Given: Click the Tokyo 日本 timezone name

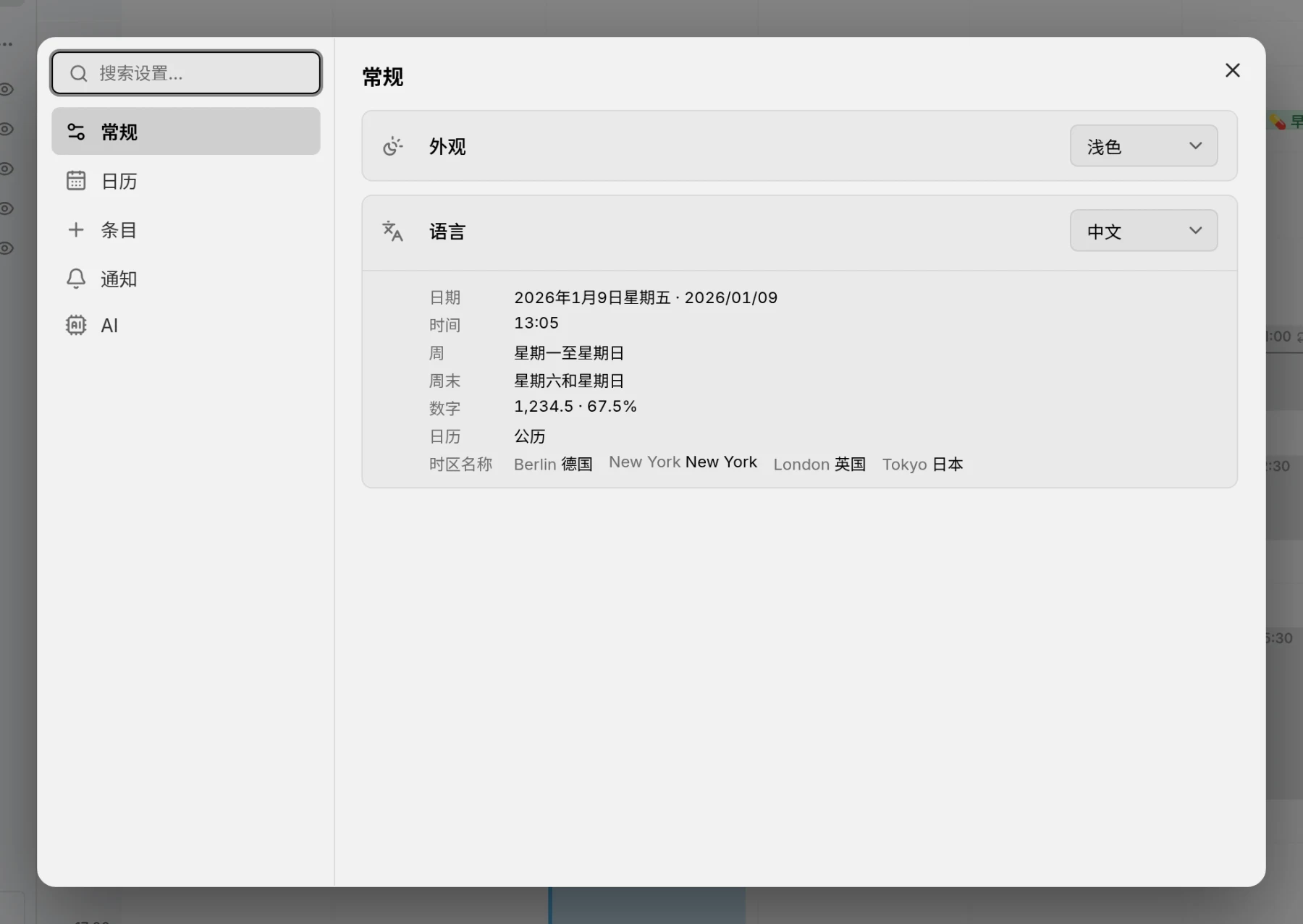Looking at the screenshot, I should coord(922,465).
